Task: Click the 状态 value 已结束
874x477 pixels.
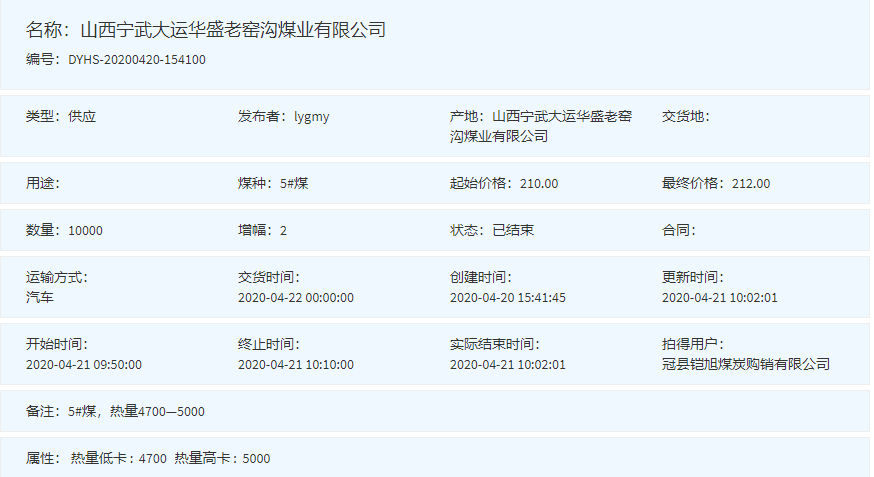Action: (513, 231)
